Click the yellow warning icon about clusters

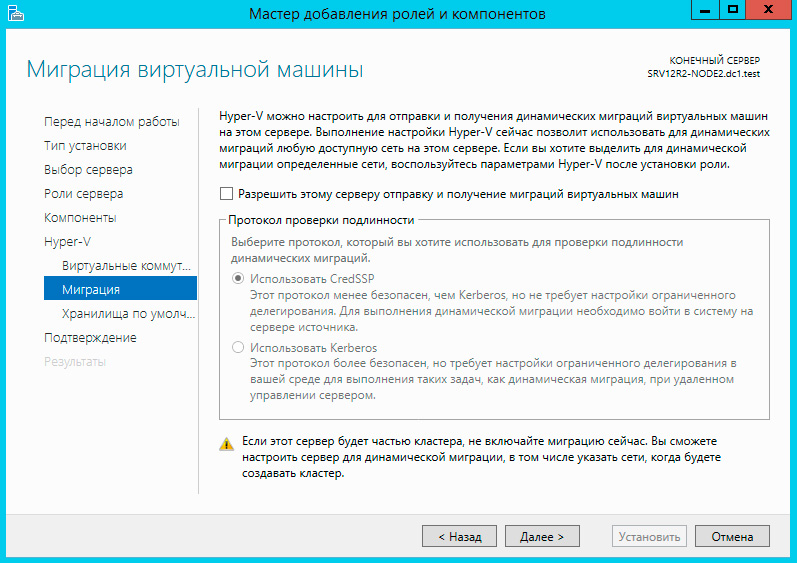click(227, 442)
